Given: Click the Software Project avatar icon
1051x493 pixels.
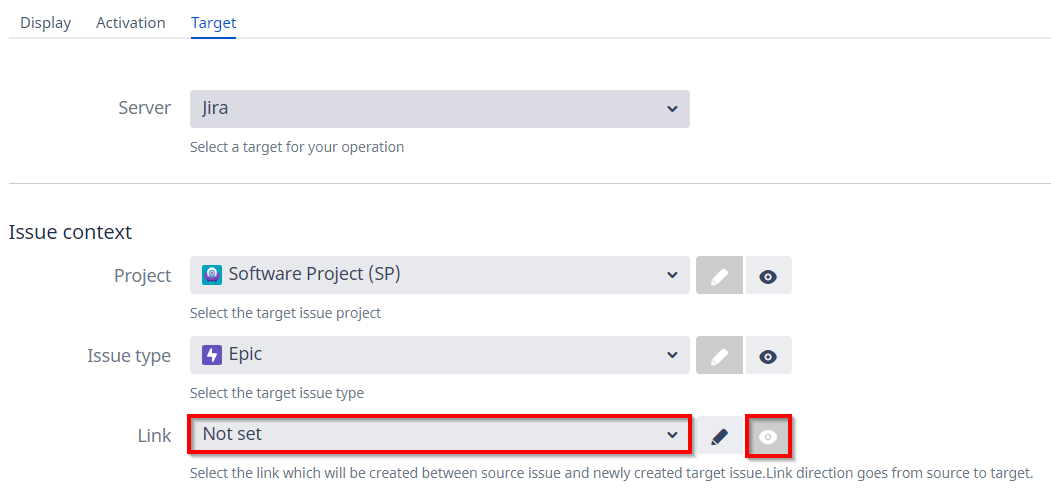Looking at the screenshot, I should click(x=212, y=275).
